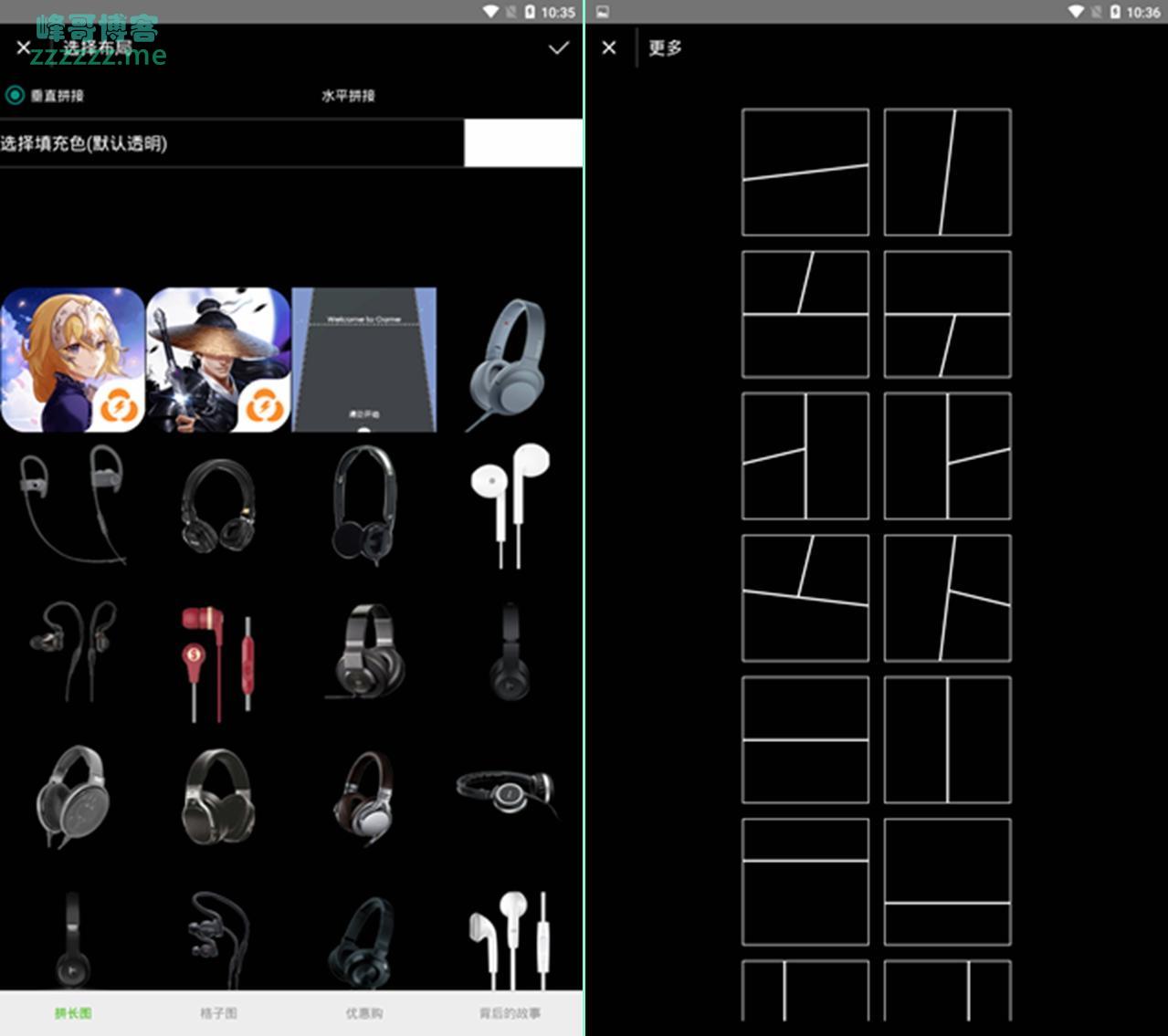Select the pair of black in-ear monitors
This screenshot has width=1168, height=1036.
pos(73,650)
